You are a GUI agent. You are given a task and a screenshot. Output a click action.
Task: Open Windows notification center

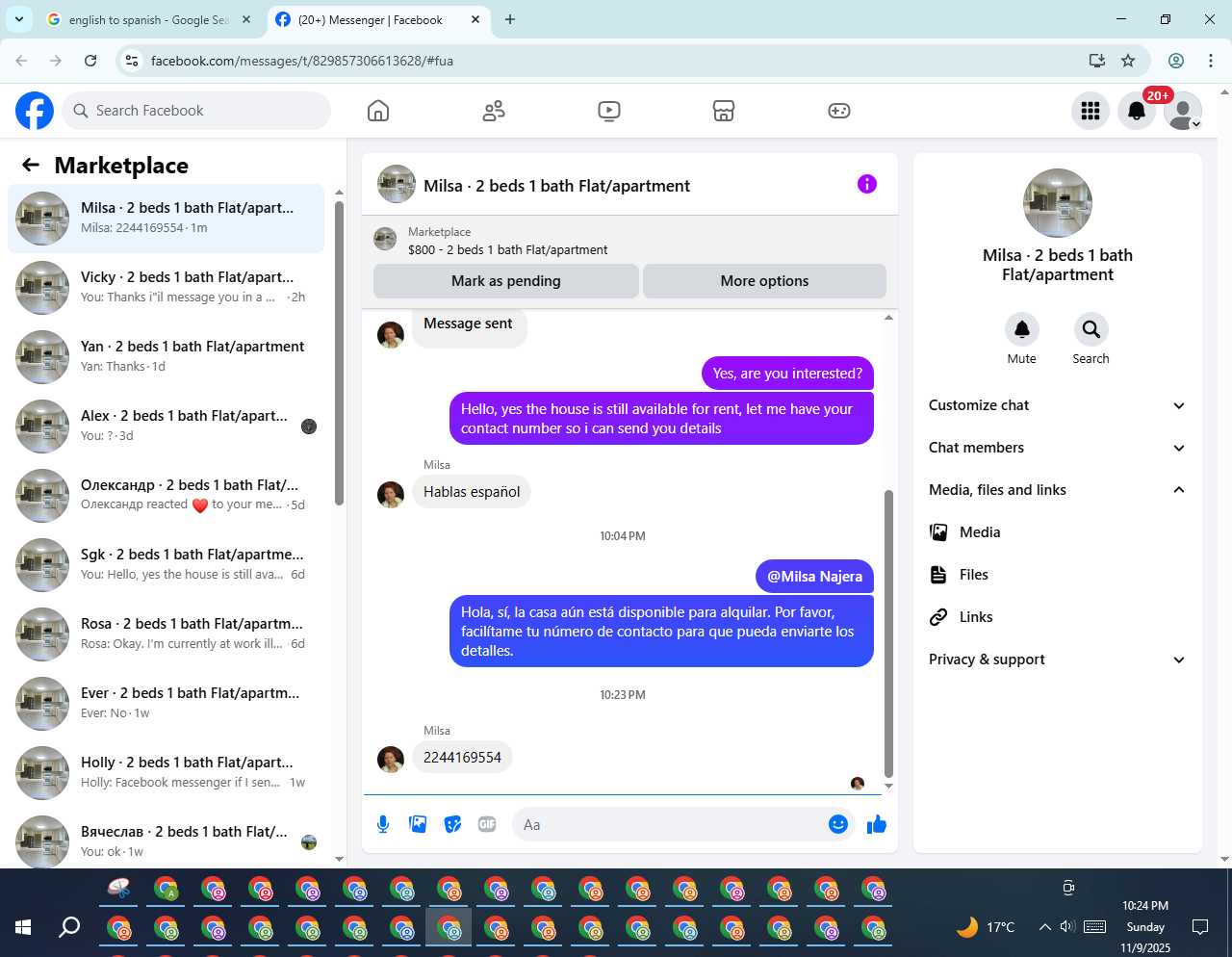point(1200,927)
